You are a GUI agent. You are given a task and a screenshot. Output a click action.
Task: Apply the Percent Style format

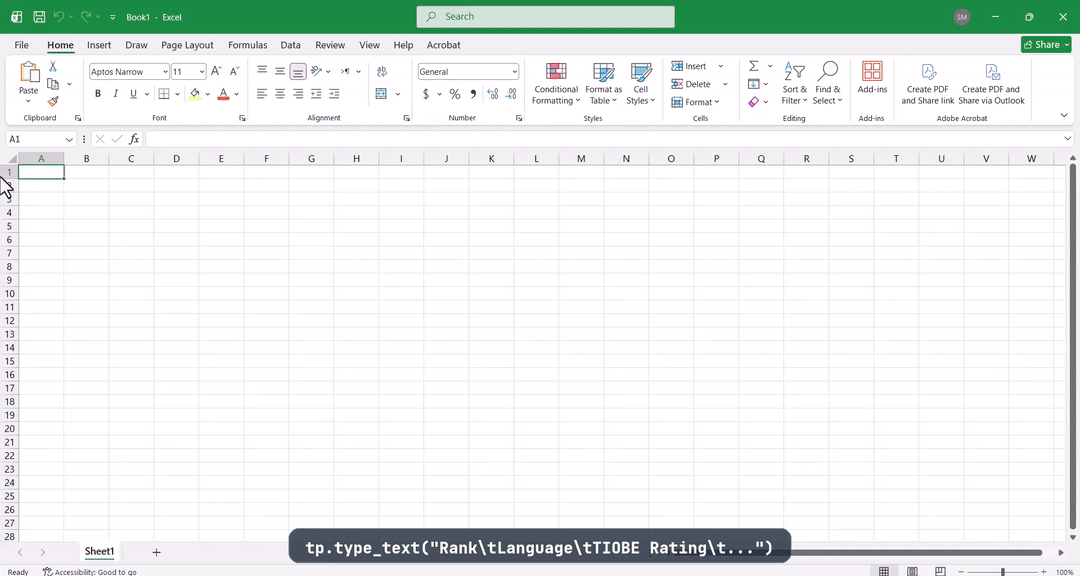pos(454,94)
